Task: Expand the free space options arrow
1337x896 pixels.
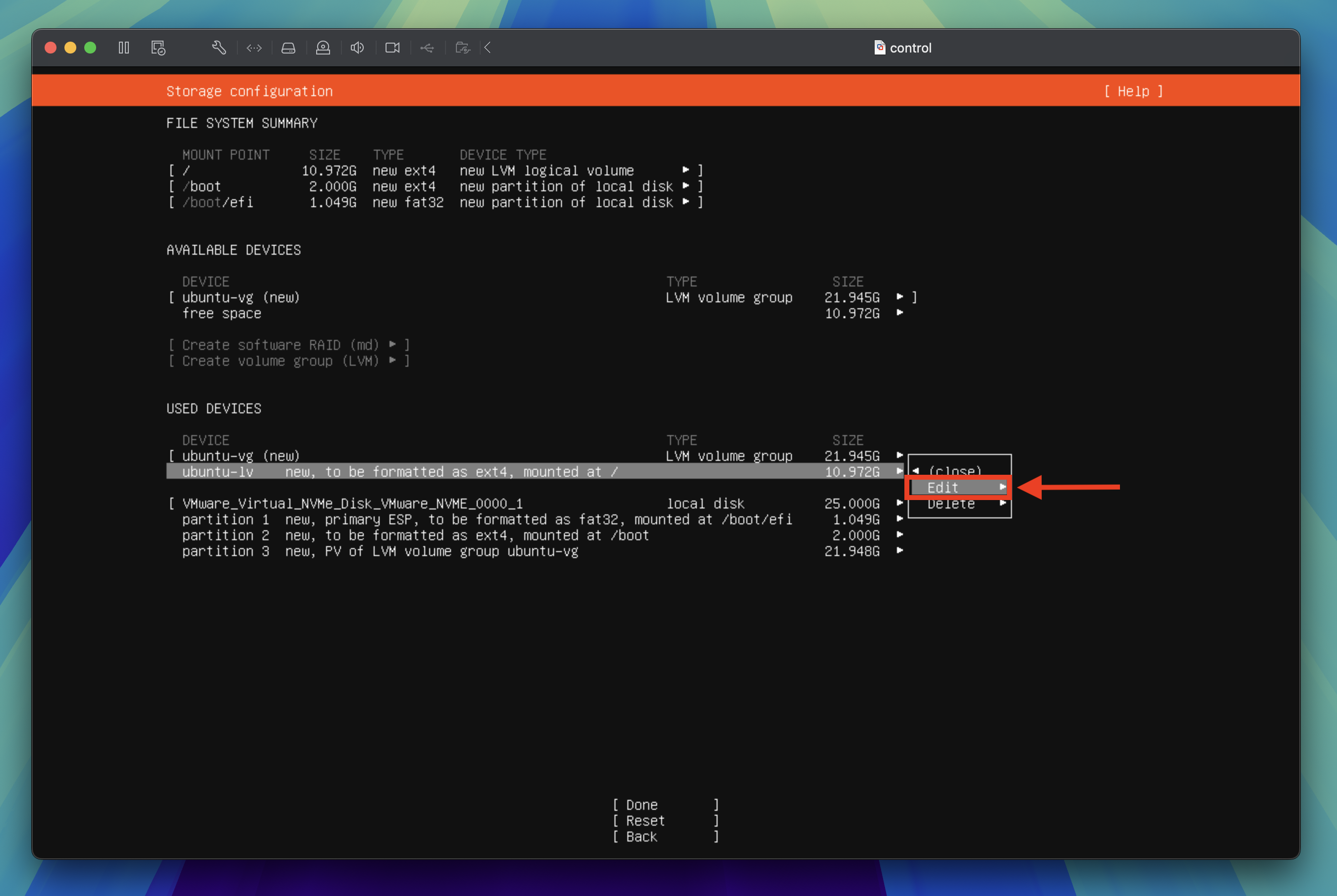Action: click(x=900, y=313)
